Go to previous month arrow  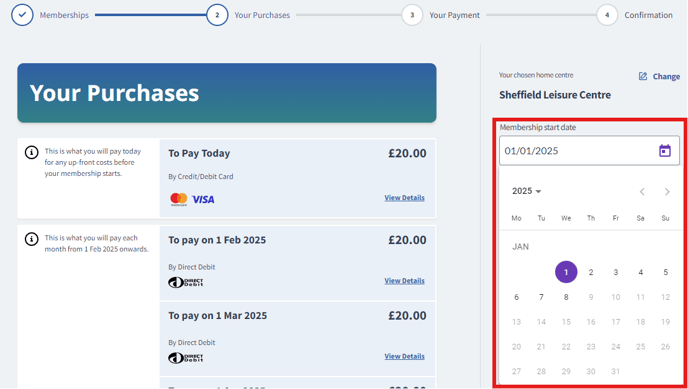pyautogui.click(x=642, y=192)
